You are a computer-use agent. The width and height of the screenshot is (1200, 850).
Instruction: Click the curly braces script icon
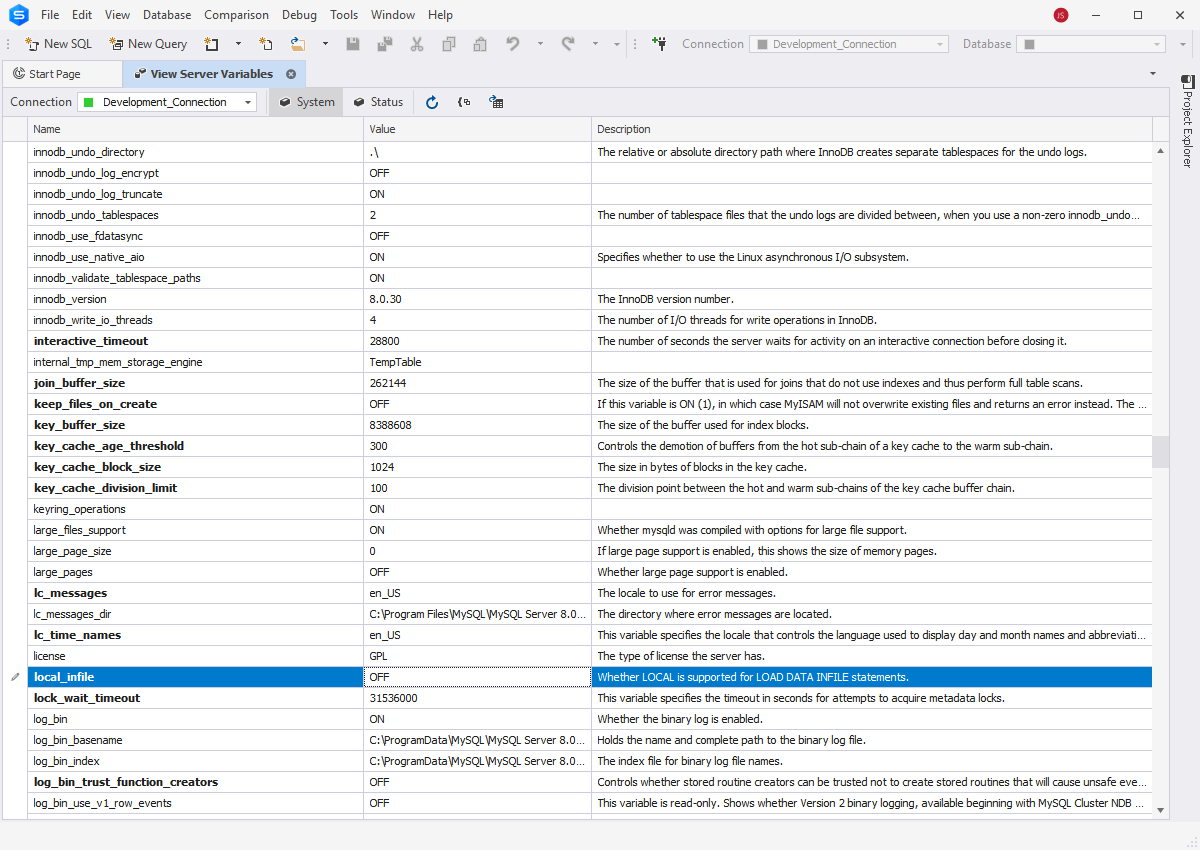point(464,102)
